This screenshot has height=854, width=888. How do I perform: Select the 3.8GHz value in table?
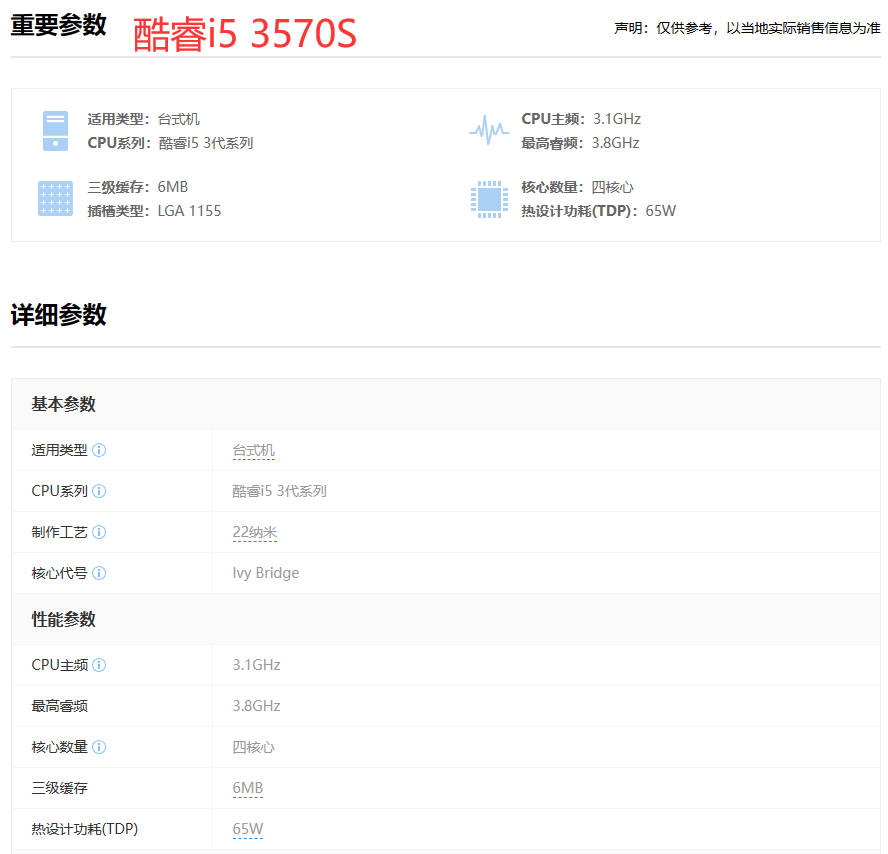[257, 706]
